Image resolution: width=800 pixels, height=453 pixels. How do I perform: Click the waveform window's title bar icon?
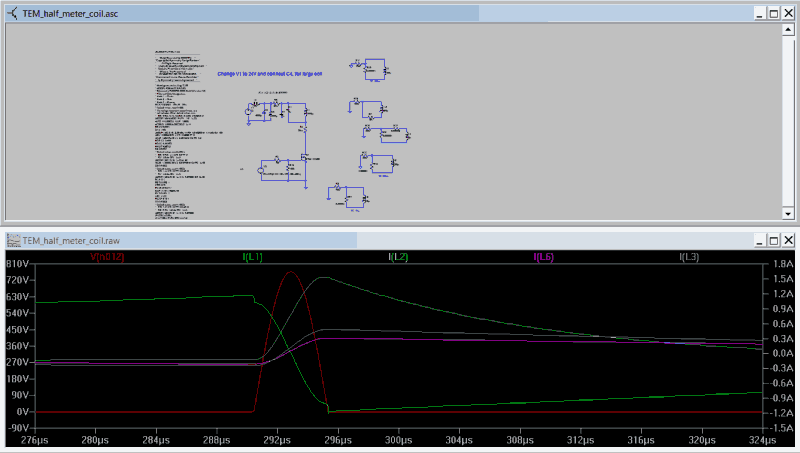12,240
